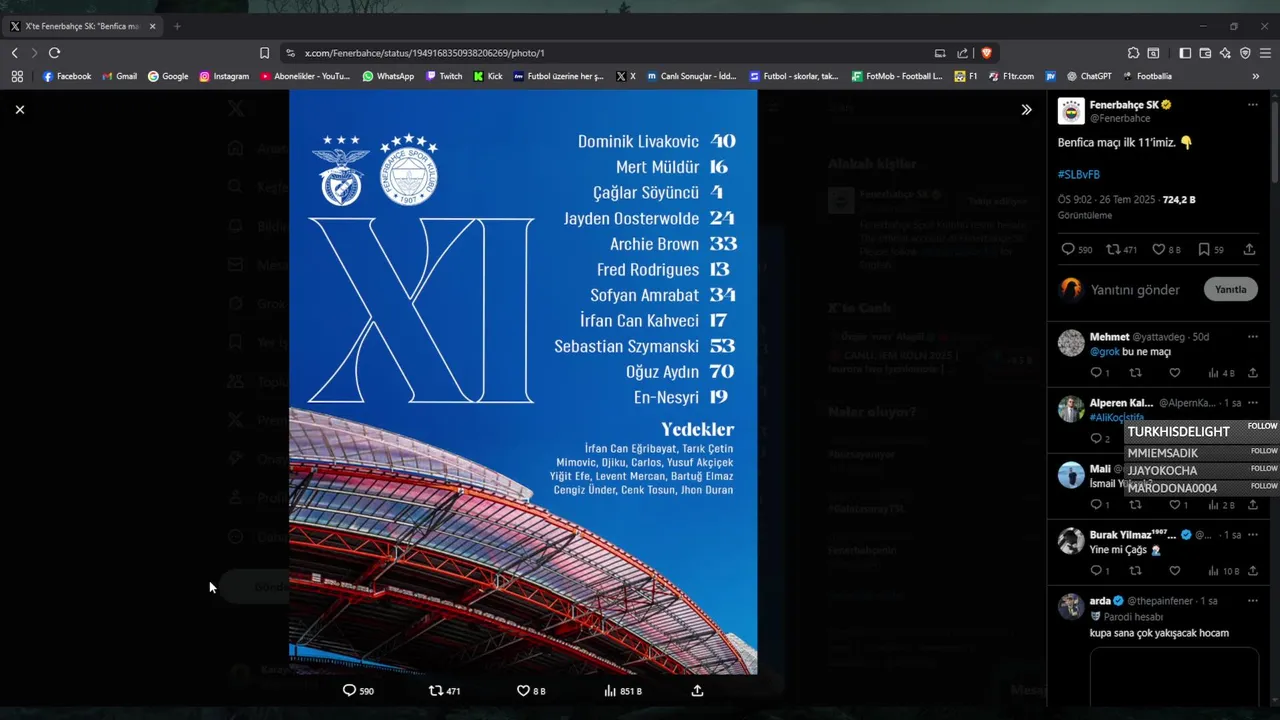This screenshot has height=720, width=1280.
Task: Share icon below the lineup photo
Action: click(697, 690)
